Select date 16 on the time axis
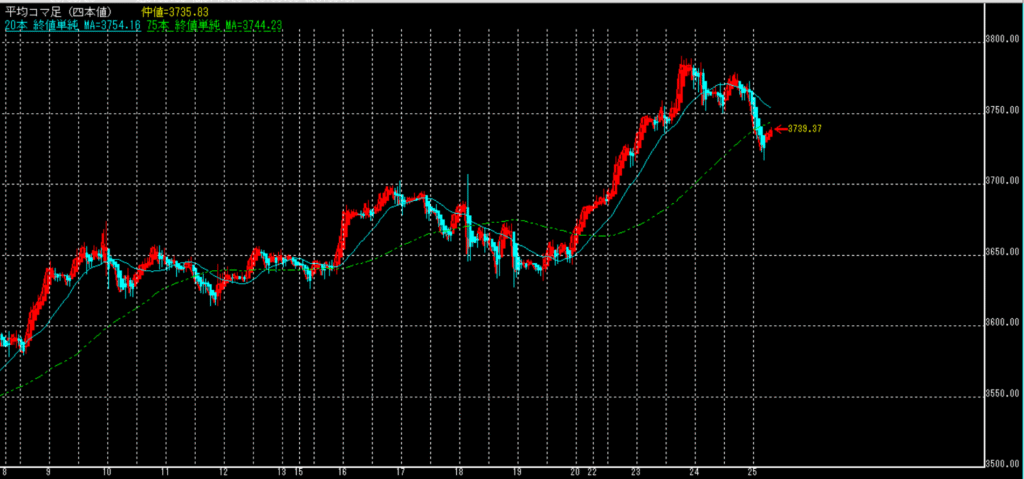The image size is (1024, 479). coord(342,472)
